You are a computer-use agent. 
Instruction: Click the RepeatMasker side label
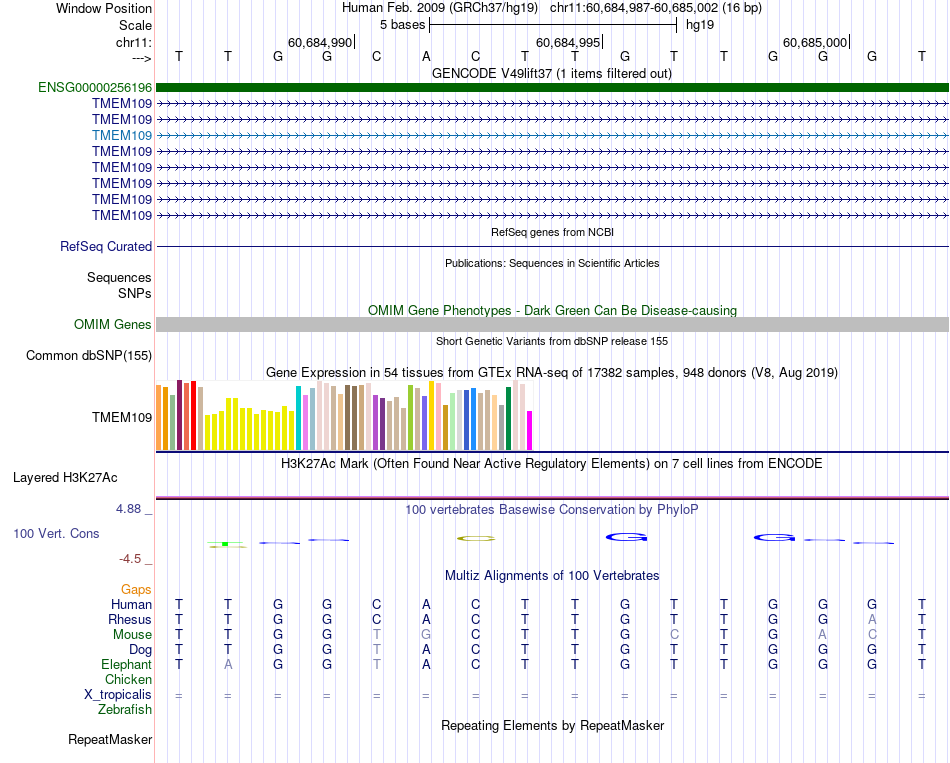point(110,740)
